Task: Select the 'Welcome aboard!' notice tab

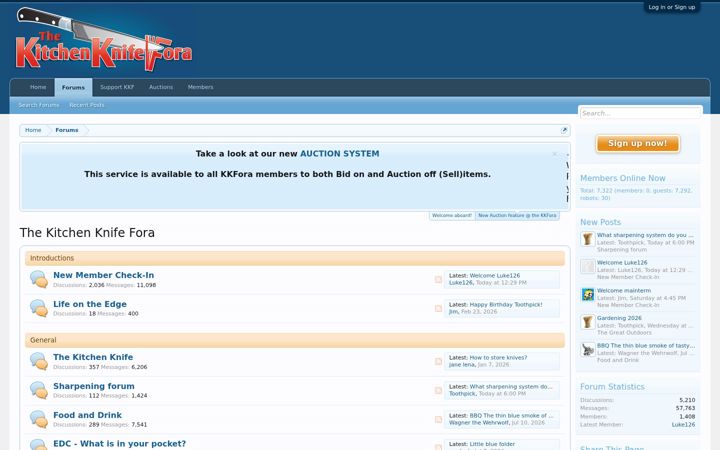Action: pos(452,215)
